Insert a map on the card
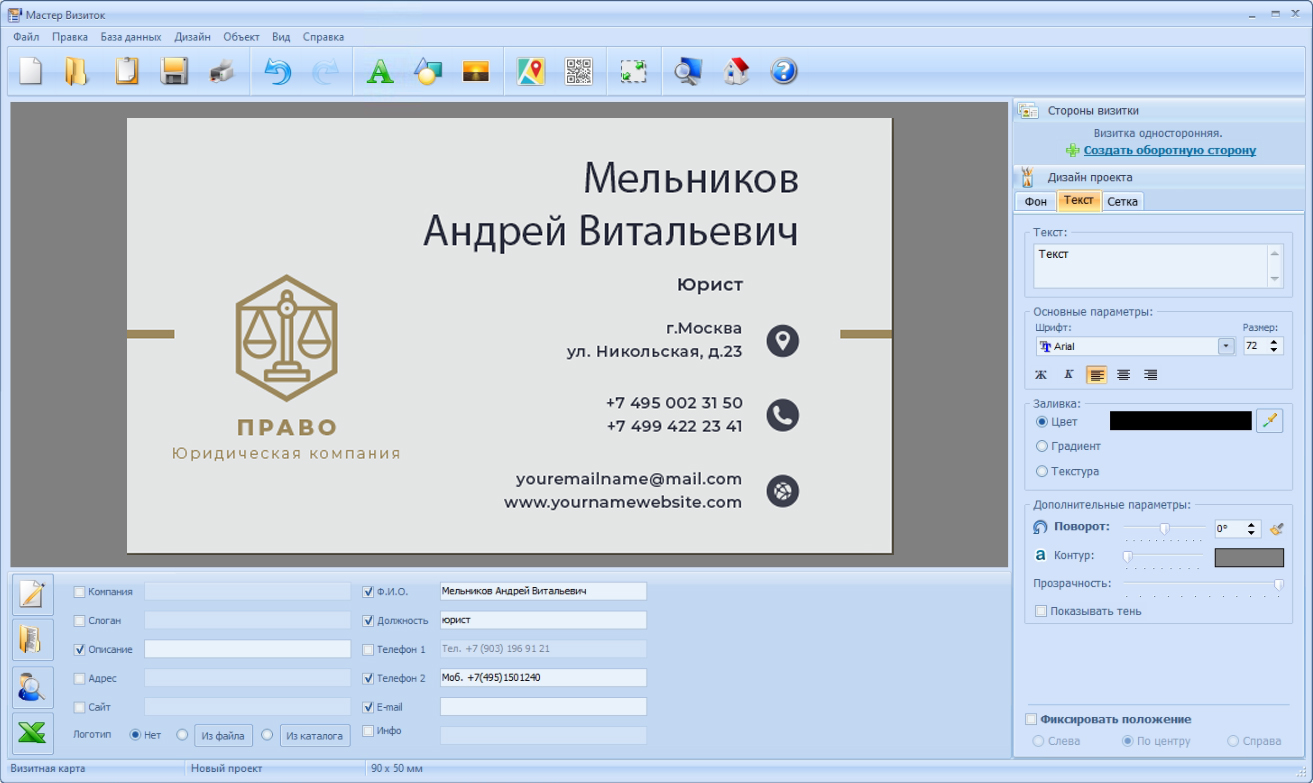 click(x=531, y=71)
